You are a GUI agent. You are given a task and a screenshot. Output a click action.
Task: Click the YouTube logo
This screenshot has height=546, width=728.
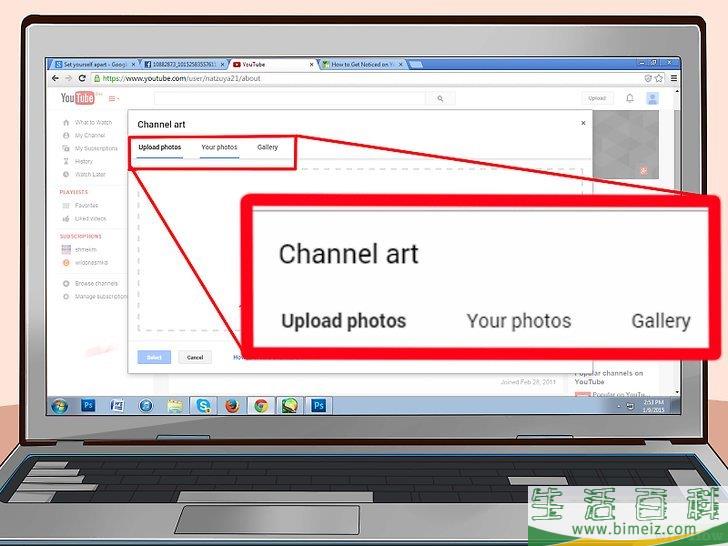[x=78, y=98]
